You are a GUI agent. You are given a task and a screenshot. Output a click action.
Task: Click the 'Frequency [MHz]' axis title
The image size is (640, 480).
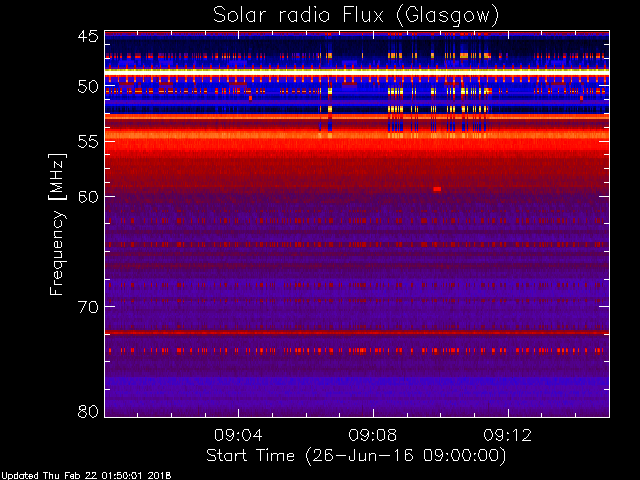[x=57, y=224]
